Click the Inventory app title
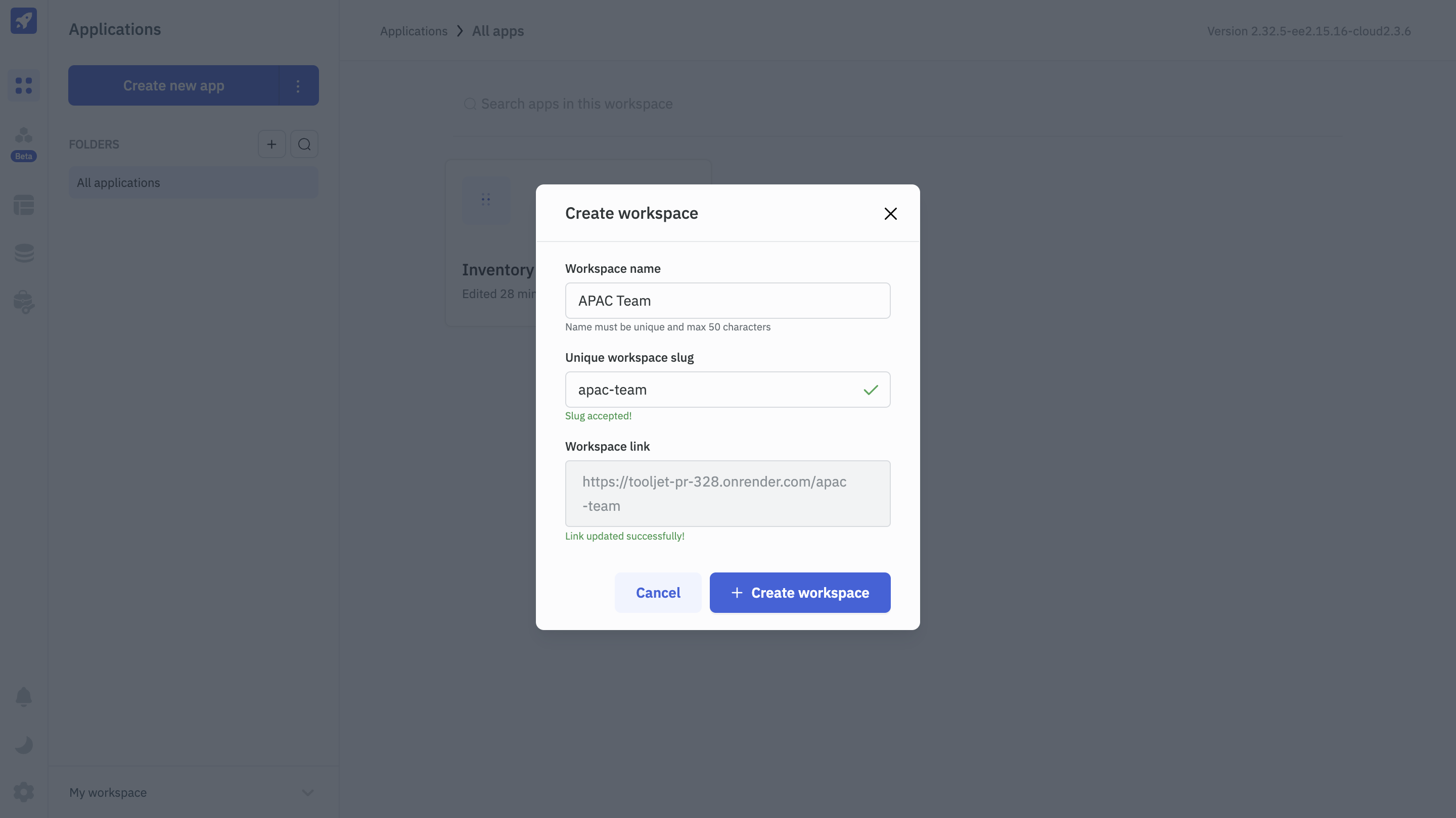 pyautogui.click(x=497, y=269)
